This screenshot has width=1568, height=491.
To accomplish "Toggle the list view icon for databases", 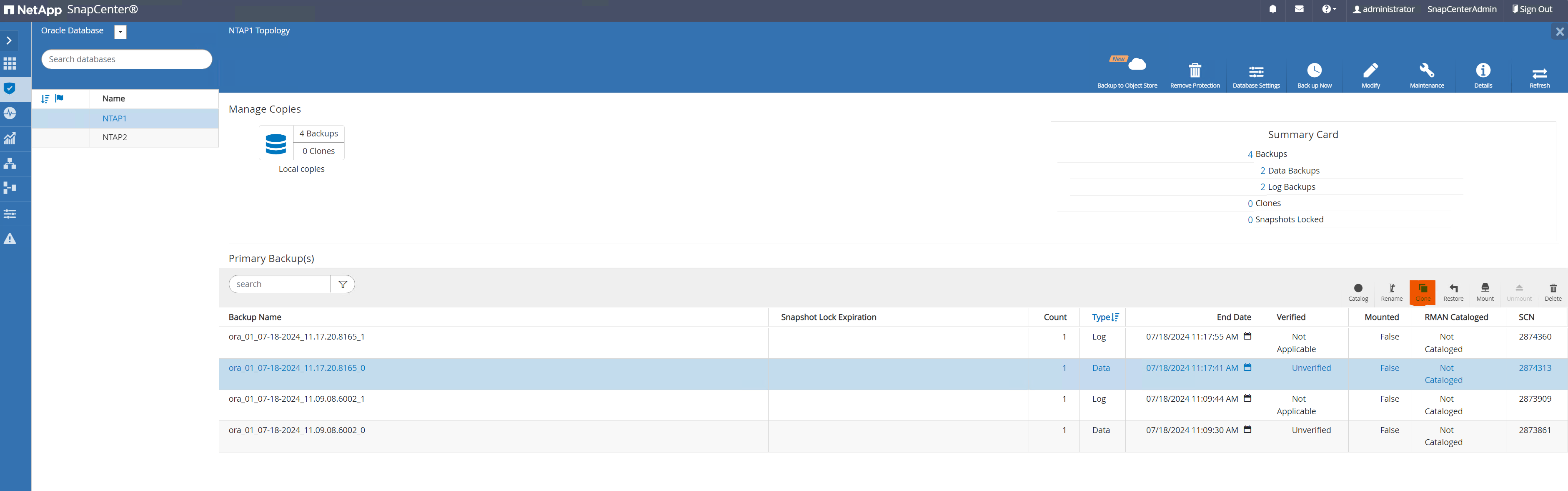I will click(x=47, y=99).
